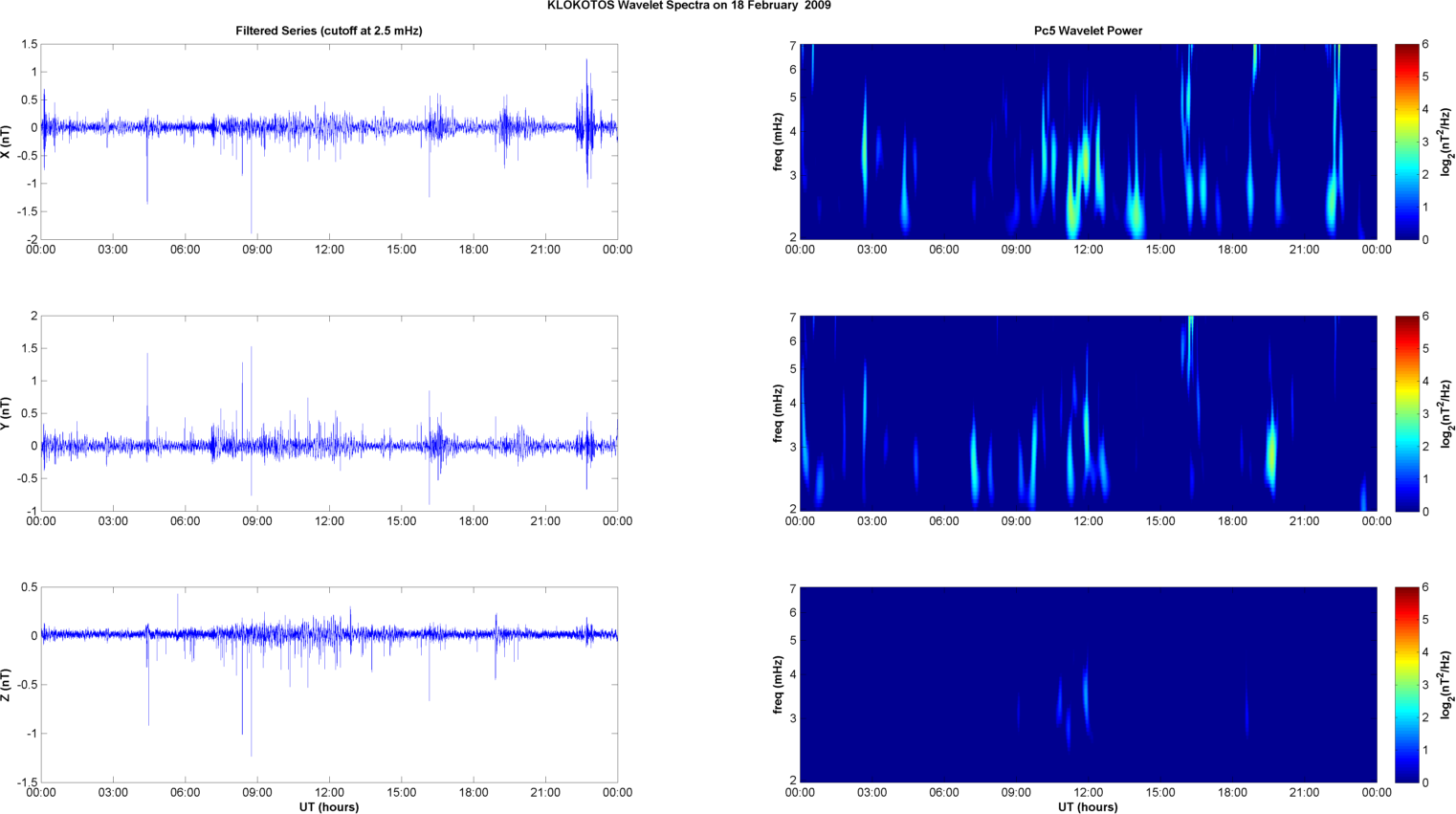Click the KLOKOTOS Wavelet Spectra figure title
This screenshot has height=814, width=1456.
click(689, 6)
